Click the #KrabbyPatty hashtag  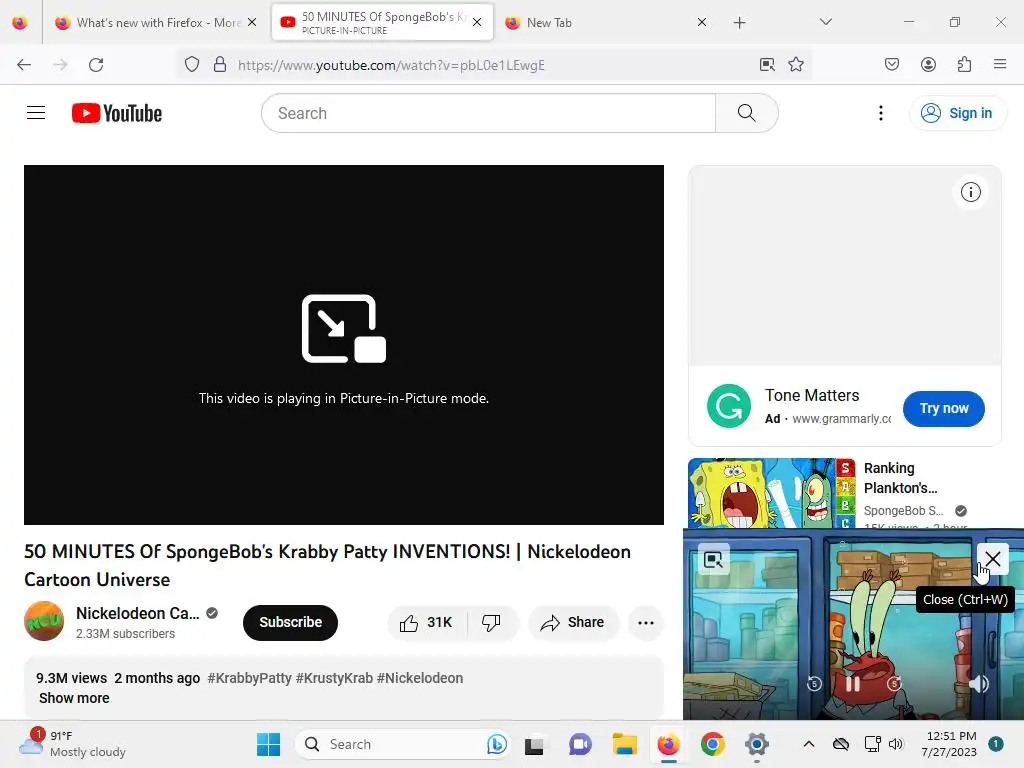click(249, 678)
